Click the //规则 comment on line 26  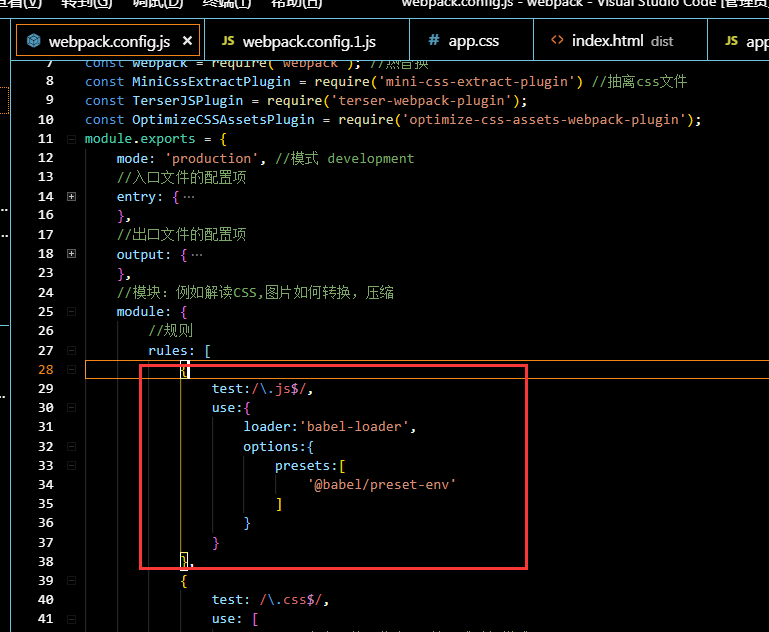(x=171, y=330)
